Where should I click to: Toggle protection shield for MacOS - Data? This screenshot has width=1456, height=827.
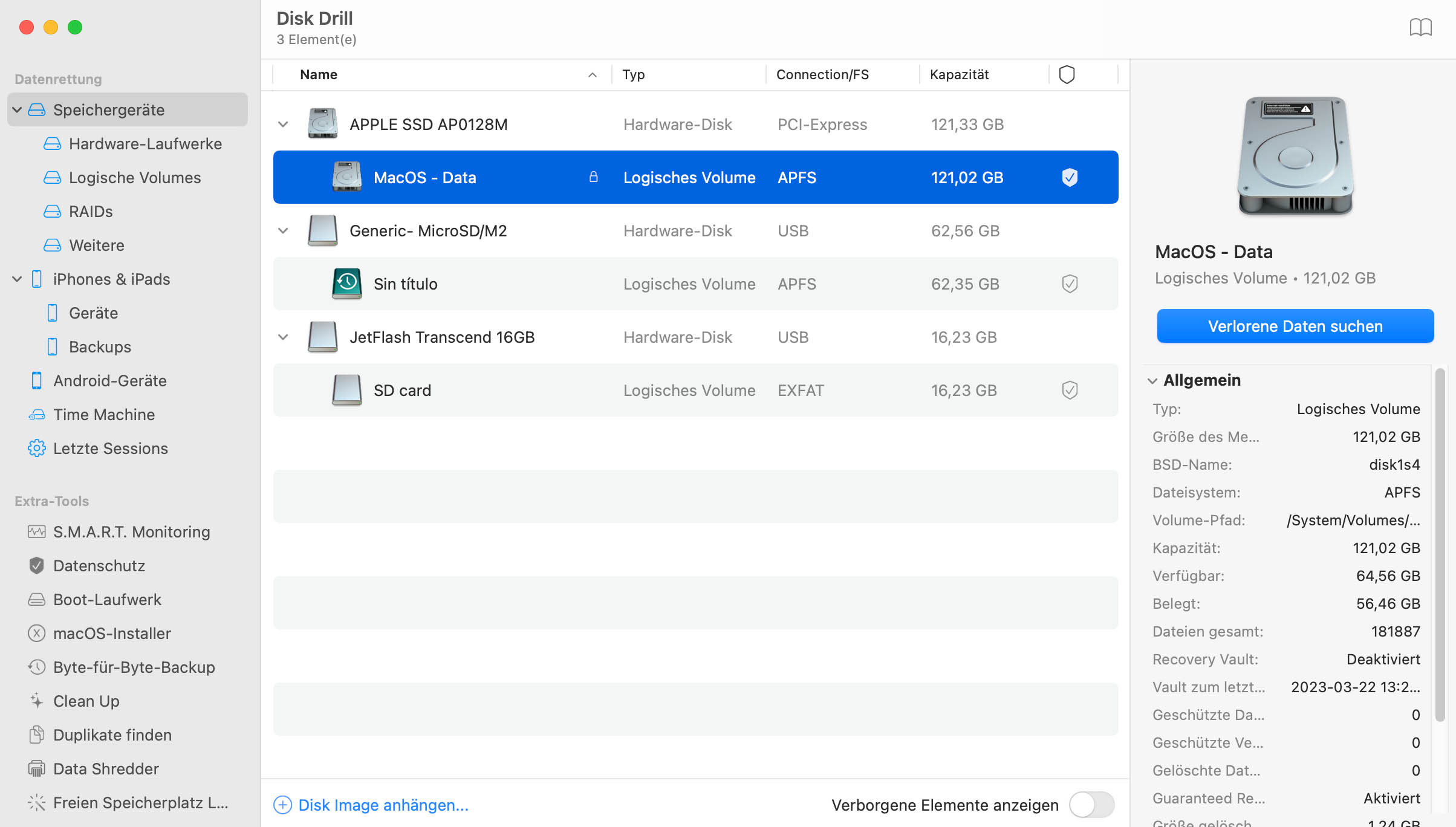[1070, 177]
